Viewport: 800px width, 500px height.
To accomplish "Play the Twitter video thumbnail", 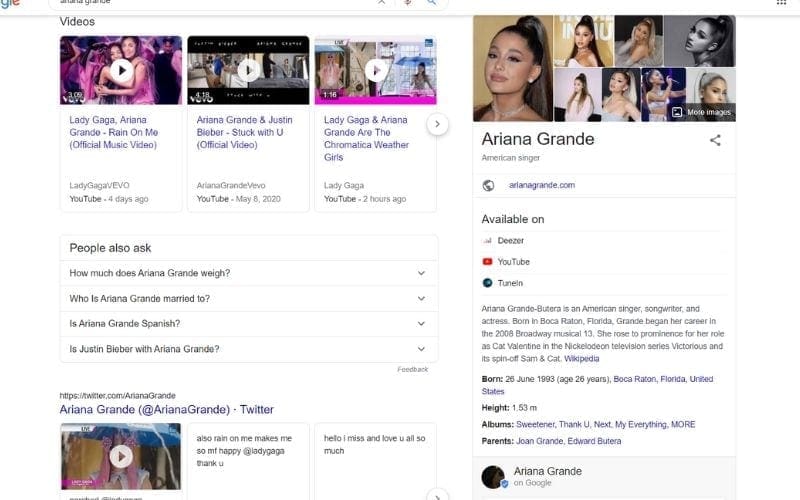I will [x=121, y=456].
